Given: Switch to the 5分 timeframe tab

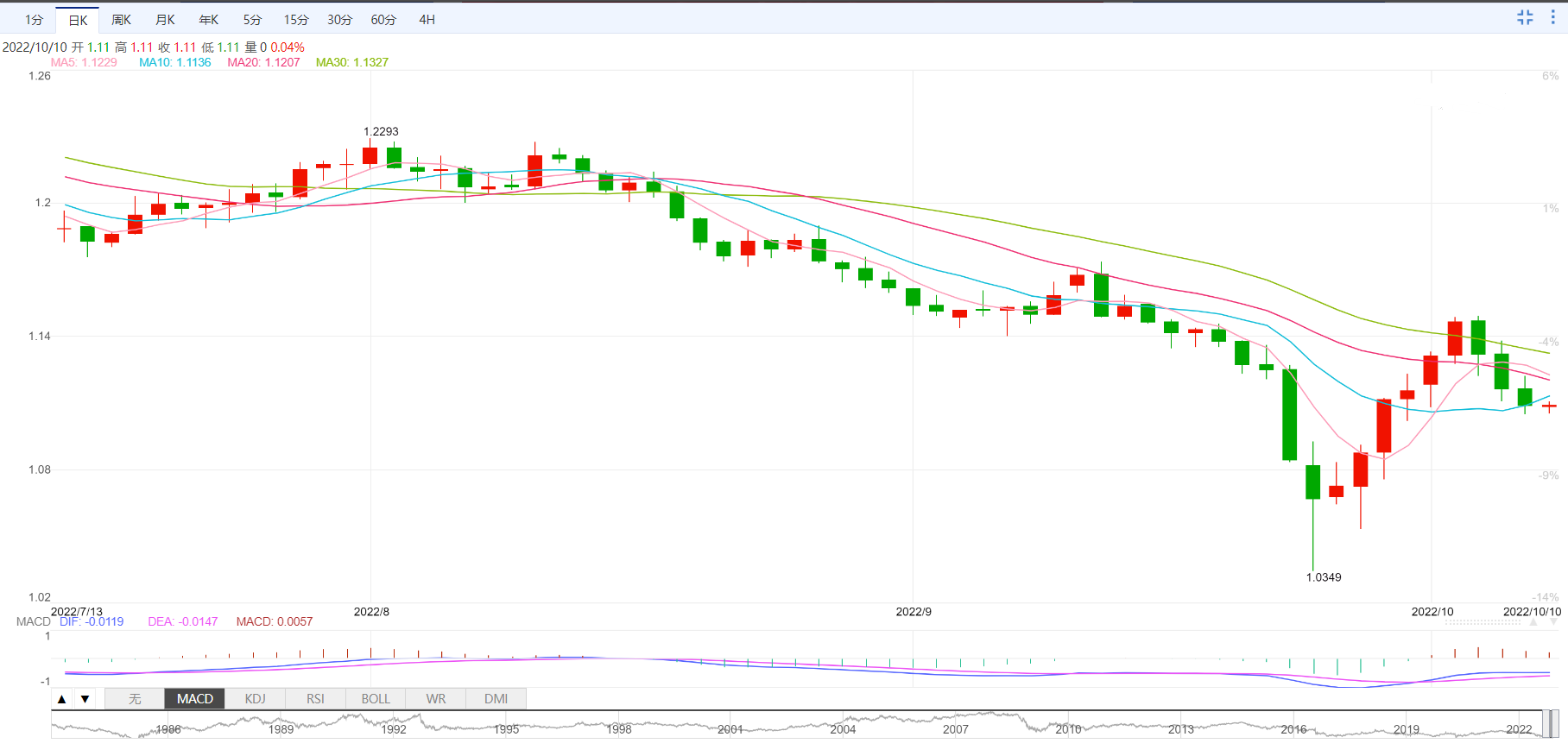Looking at the screenshot, I should (252, 20).
